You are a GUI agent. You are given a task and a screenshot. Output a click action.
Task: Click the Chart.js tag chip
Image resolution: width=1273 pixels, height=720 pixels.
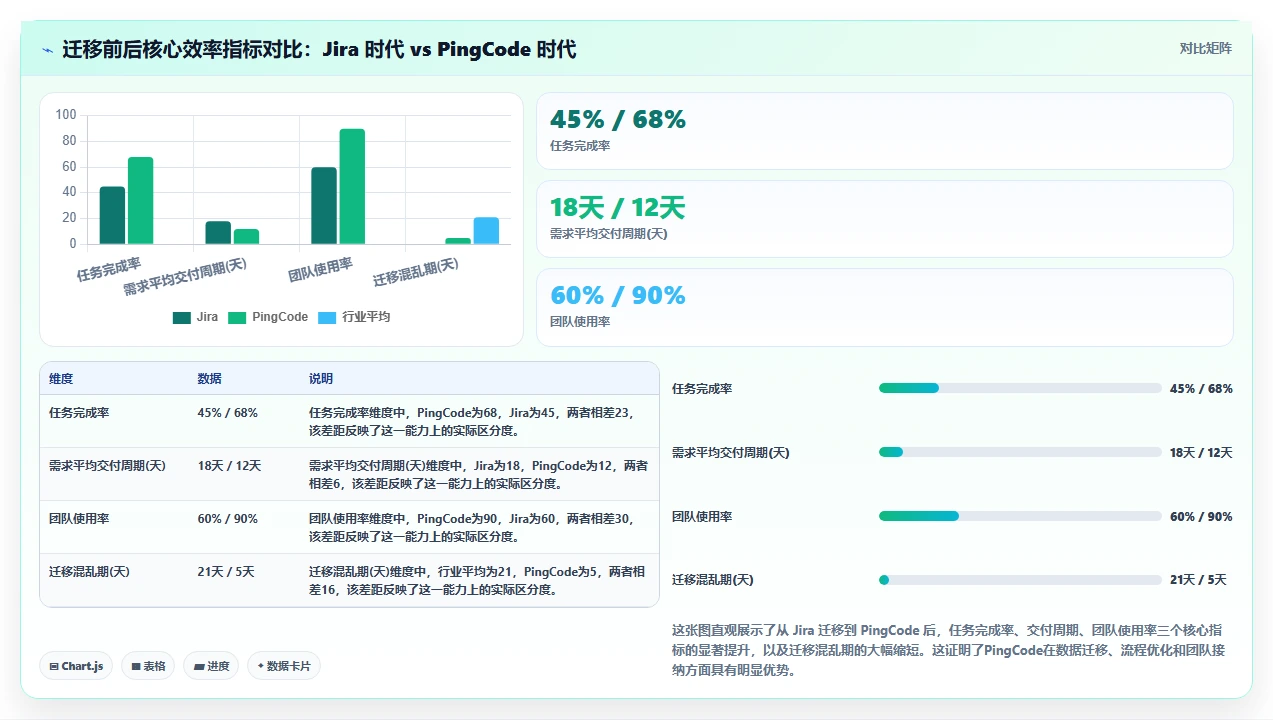tap(76, 666)
